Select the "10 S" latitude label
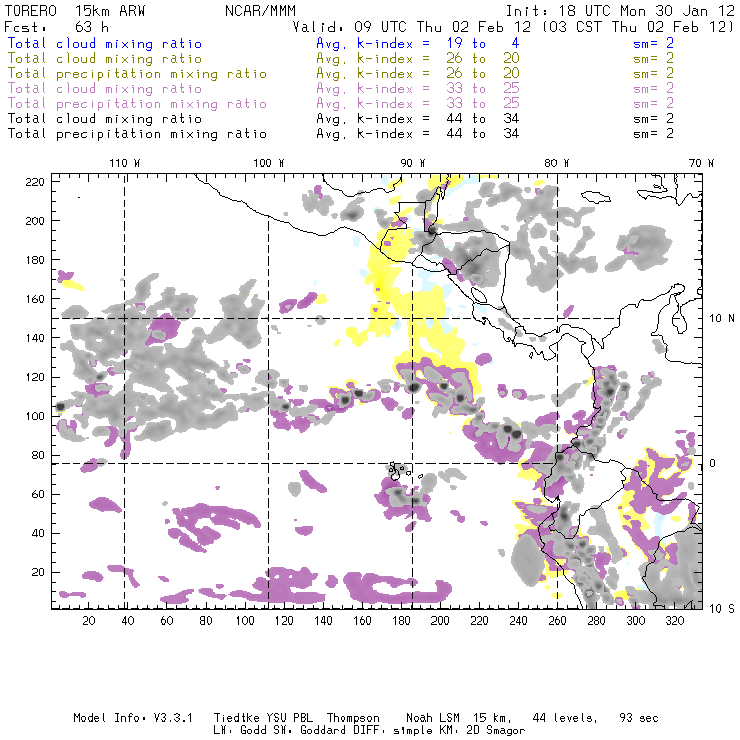Image resolution: width=740 pixels, height=740 pixels. click(x=722, y=609)
